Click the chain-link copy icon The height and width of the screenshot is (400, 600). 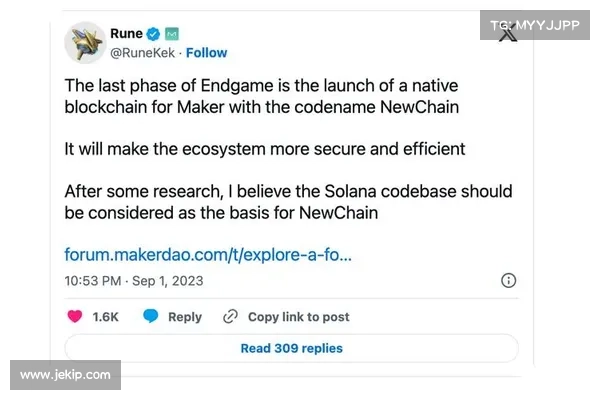230,316
